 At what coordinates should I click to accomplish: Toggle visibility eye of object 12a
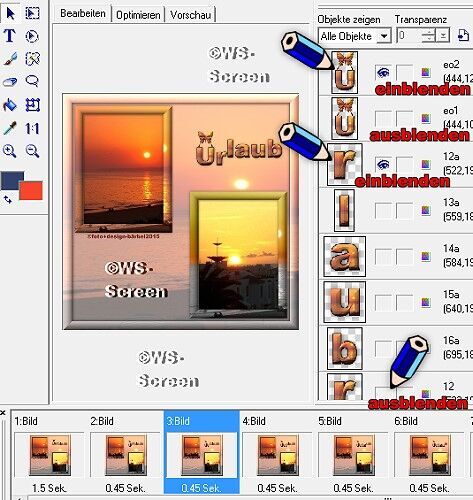coord(383,164)
